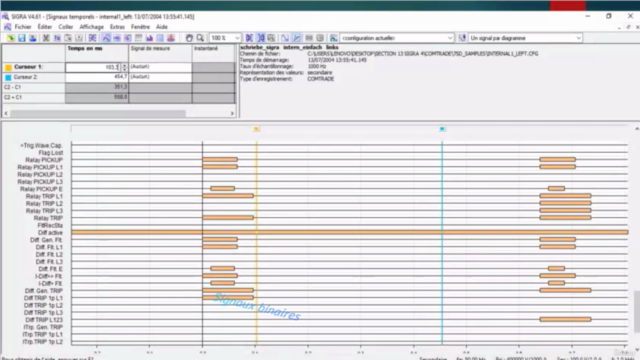Switch to vector diagrams view icon
Viewport: 640px width, 360px height.
117,38
